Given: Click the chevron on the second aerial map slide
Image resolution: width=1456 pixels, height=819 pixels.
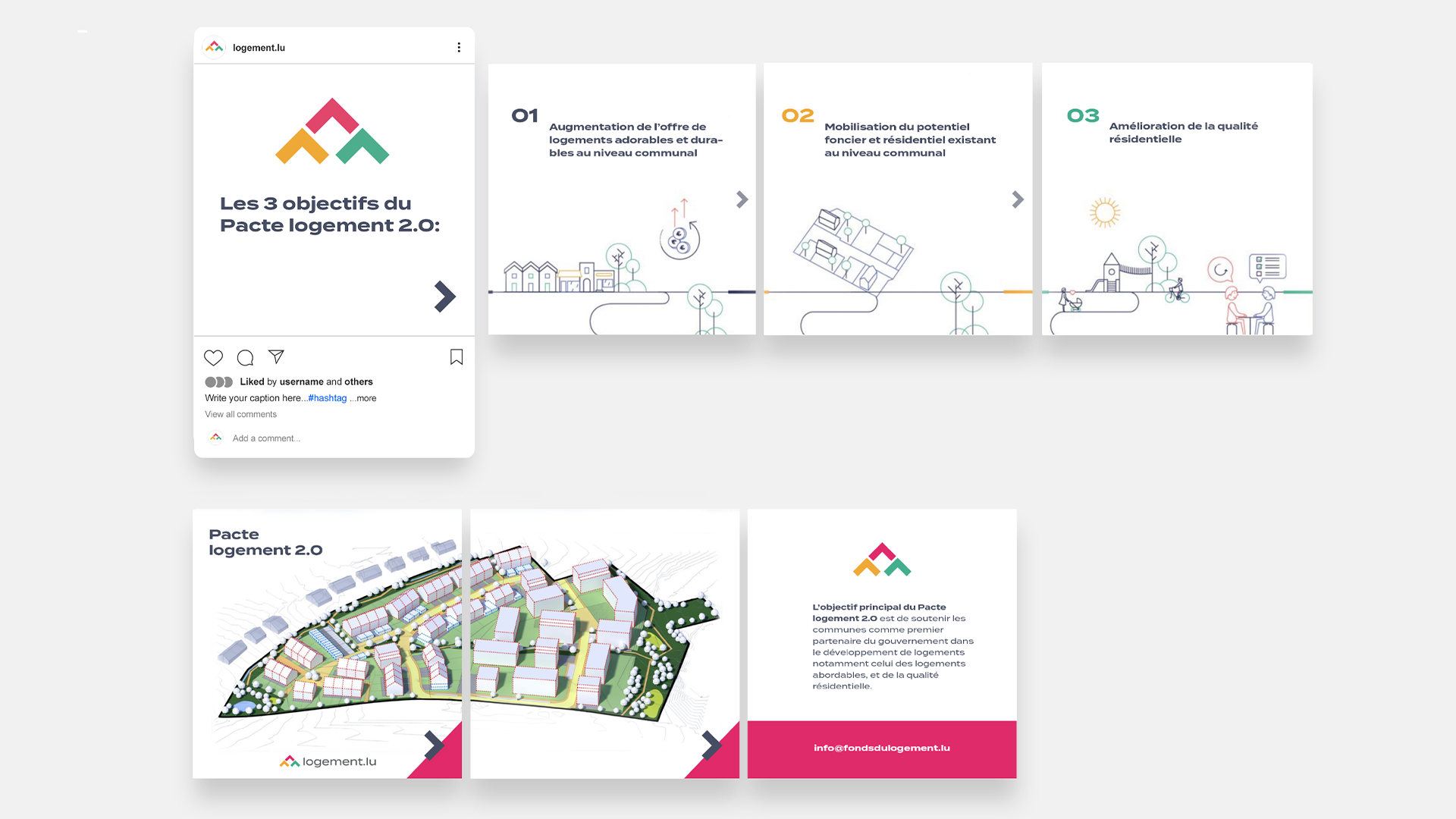Looking at the screenshot, I should click(711, 746).
